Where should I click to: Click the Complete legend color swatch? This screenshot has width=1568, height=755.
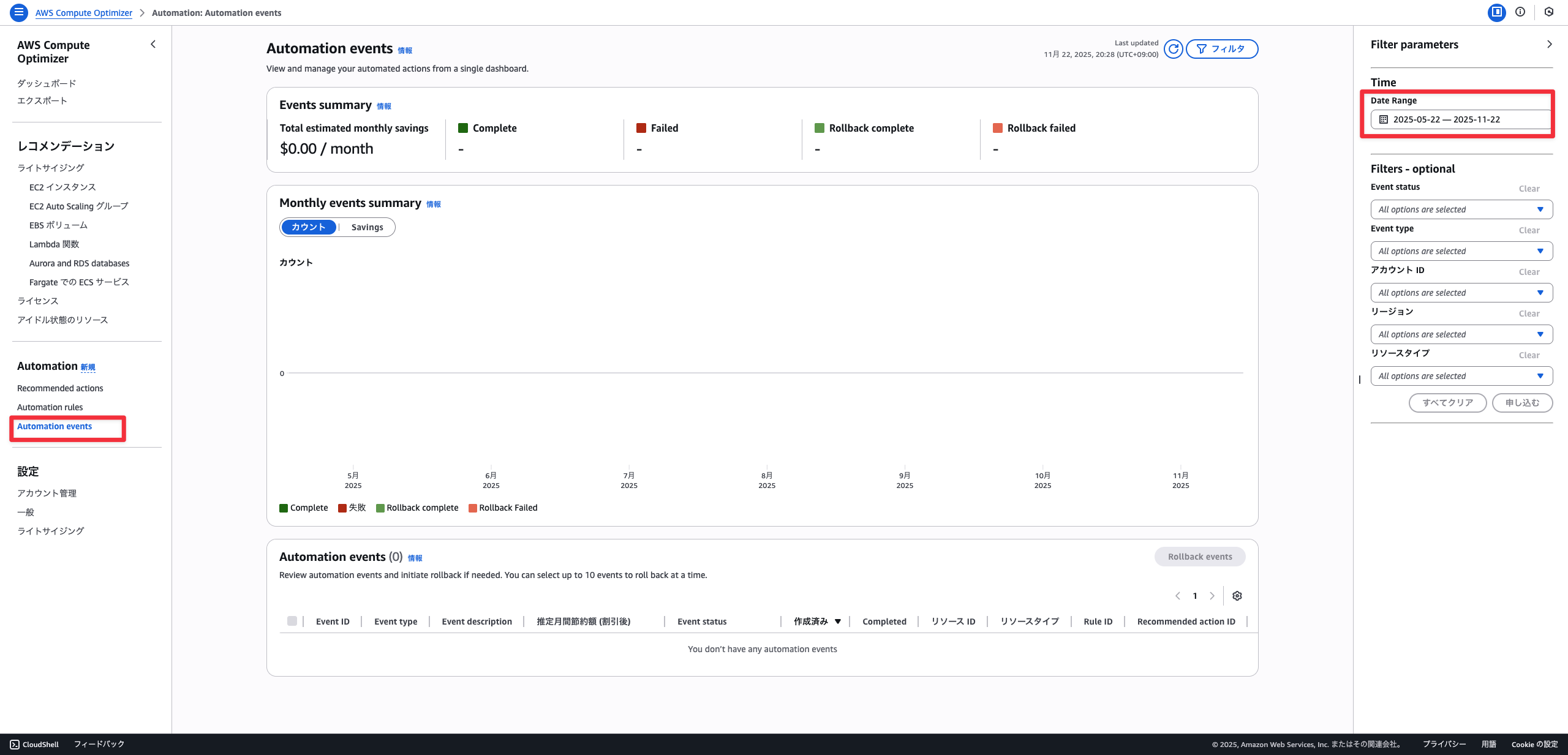click(284, 508)
